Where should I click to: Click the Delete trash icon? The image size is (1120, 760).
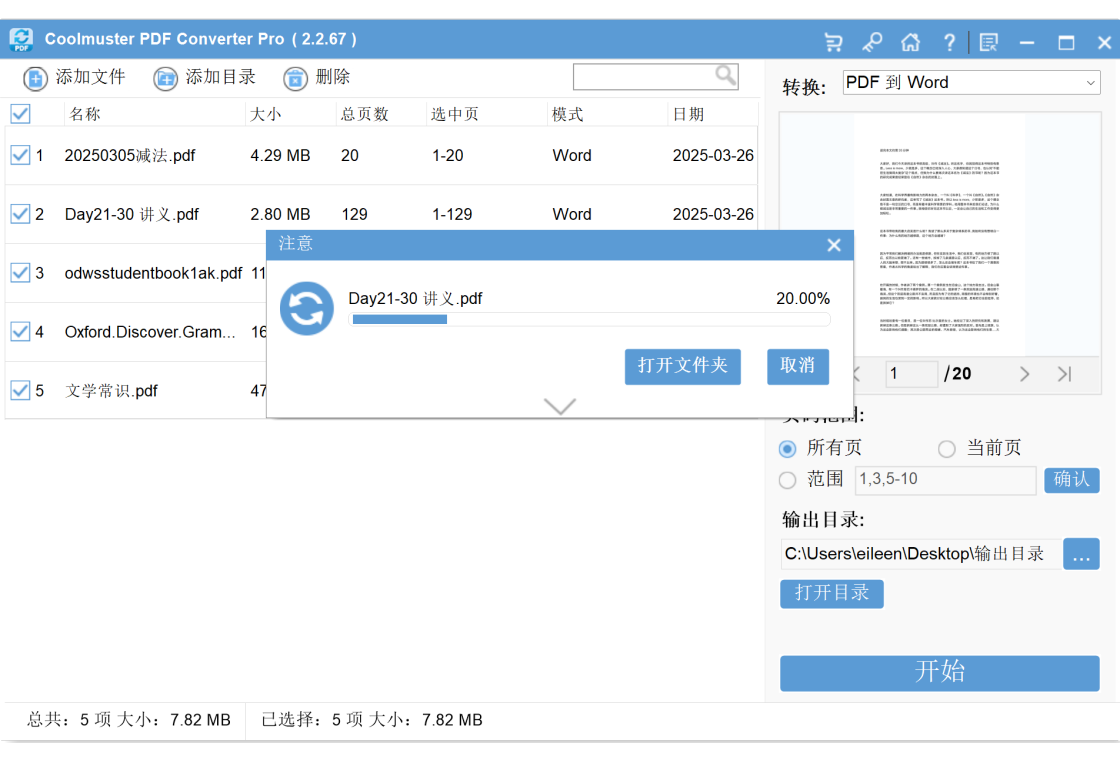click(x=295, y=77)
